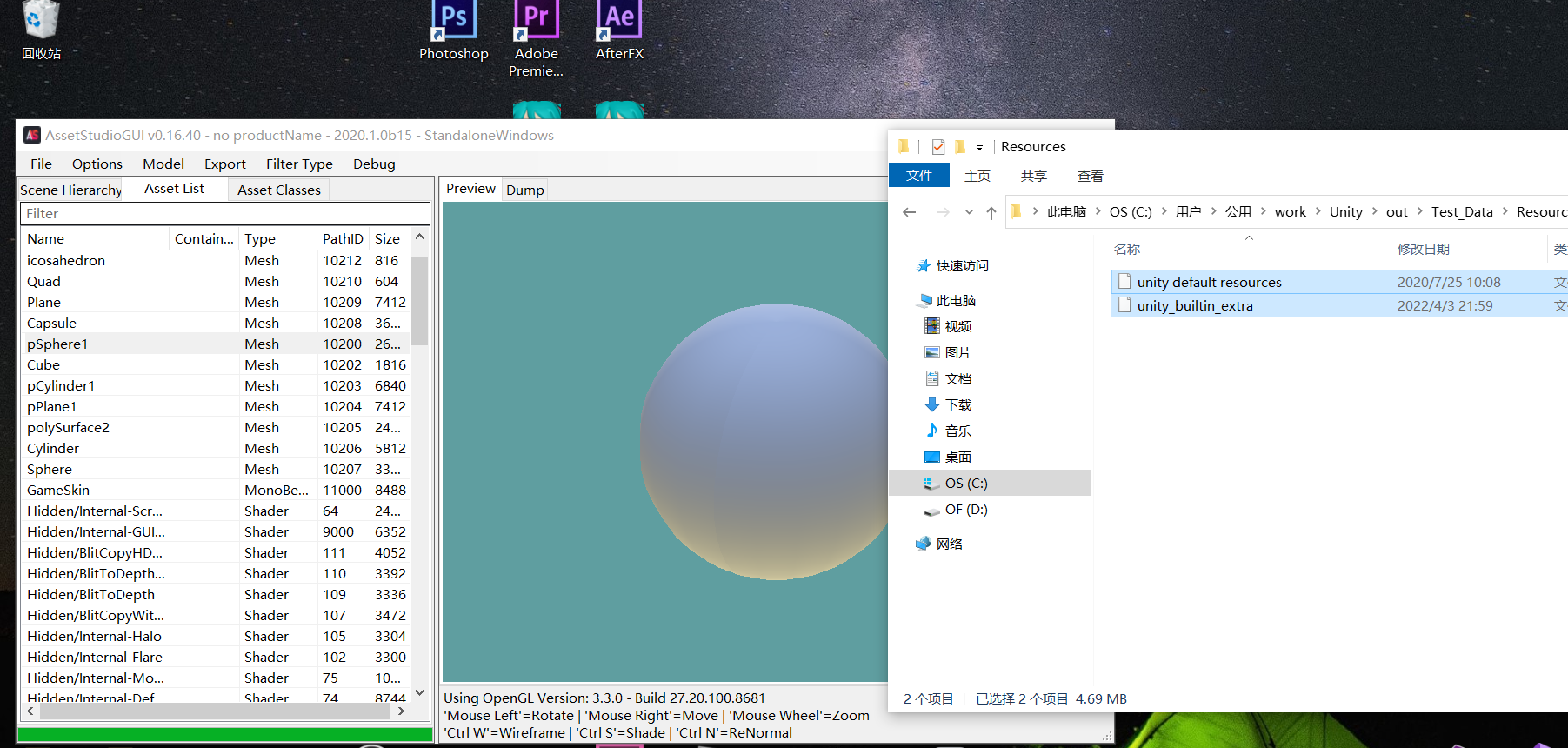Click the Explorer back arrow
Viewport: 1568px width, 748px height.
click(910, 212)
